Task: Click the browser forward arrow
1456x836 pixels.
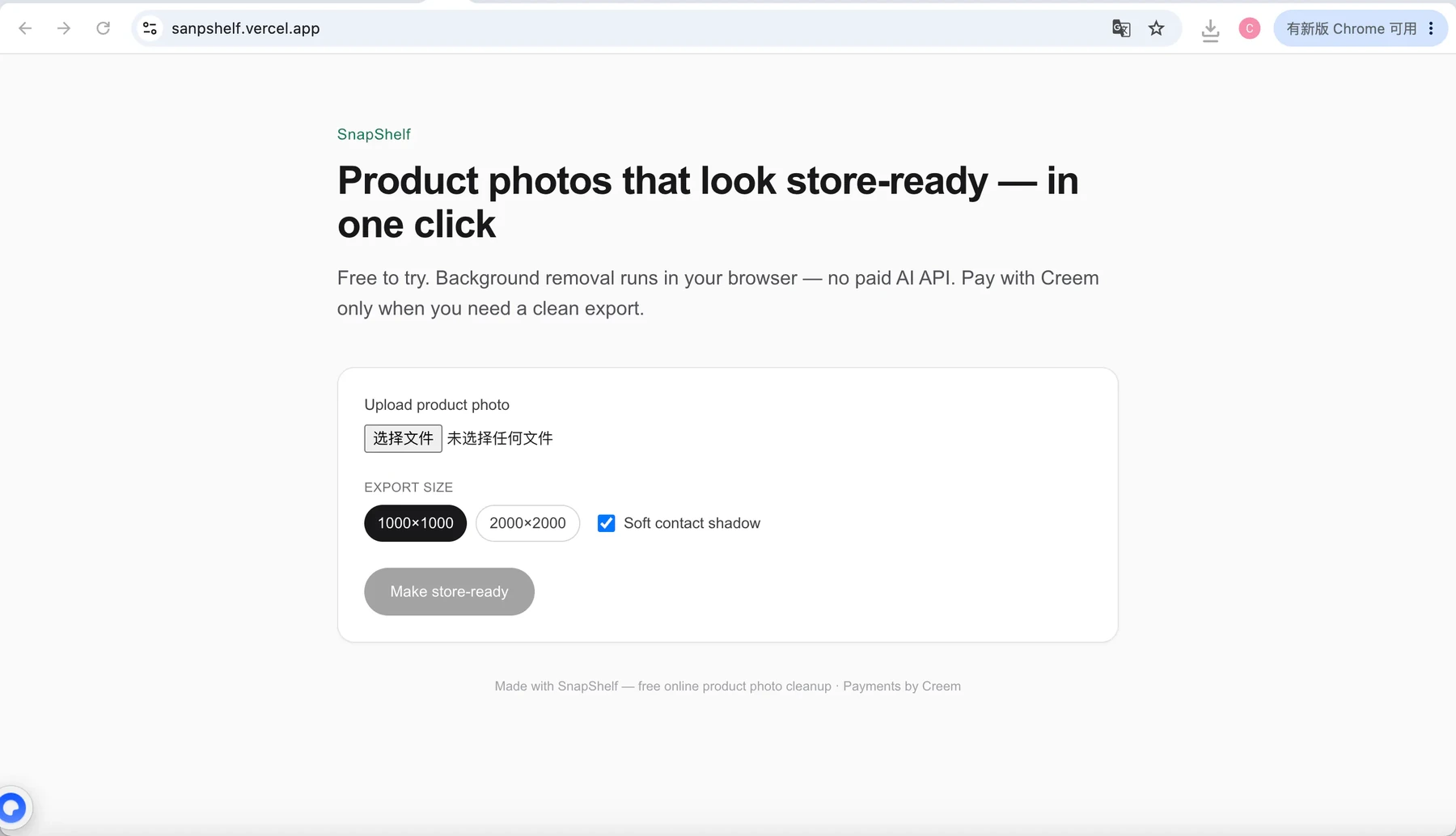Action: click(x=64, y=28)
